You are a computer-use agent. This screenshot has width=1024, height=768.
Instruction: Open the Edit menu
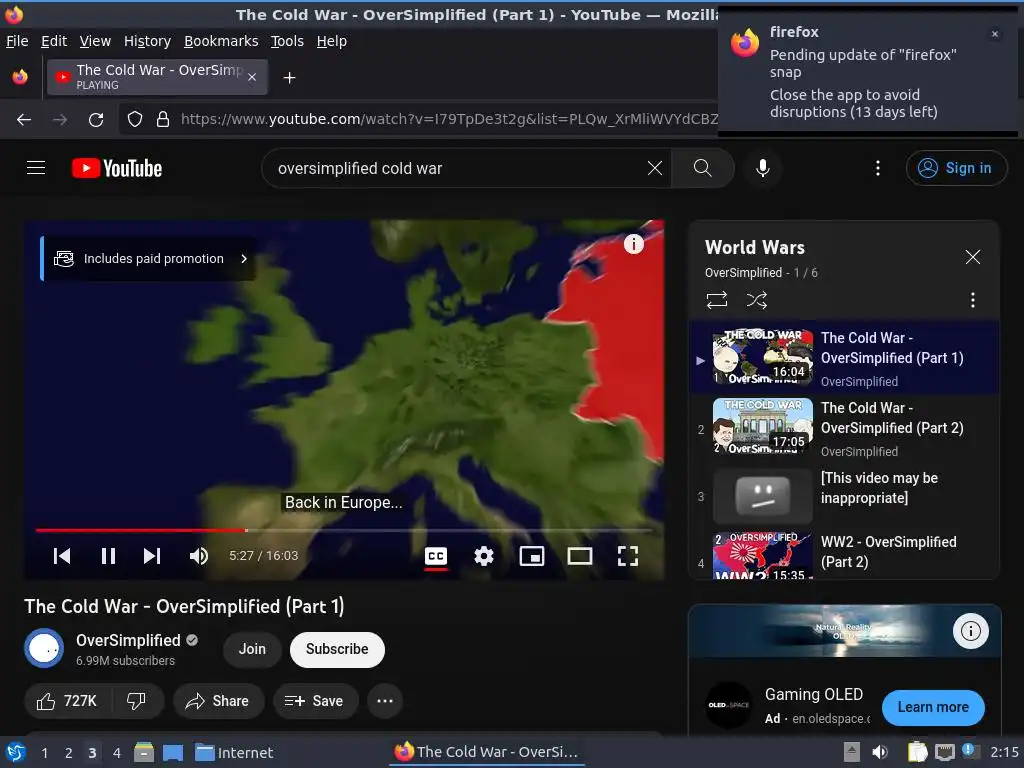[54, 41]
